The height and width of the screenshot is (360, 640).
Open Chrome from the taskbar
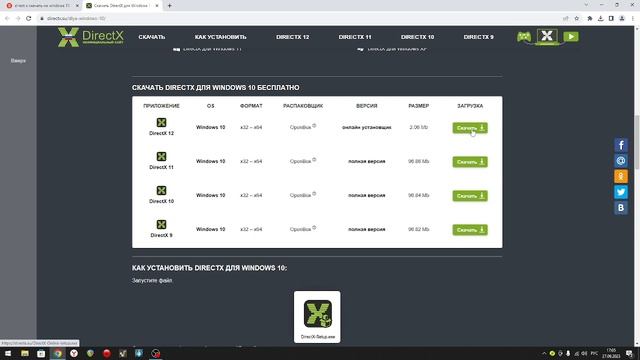(x=58, y=353)
